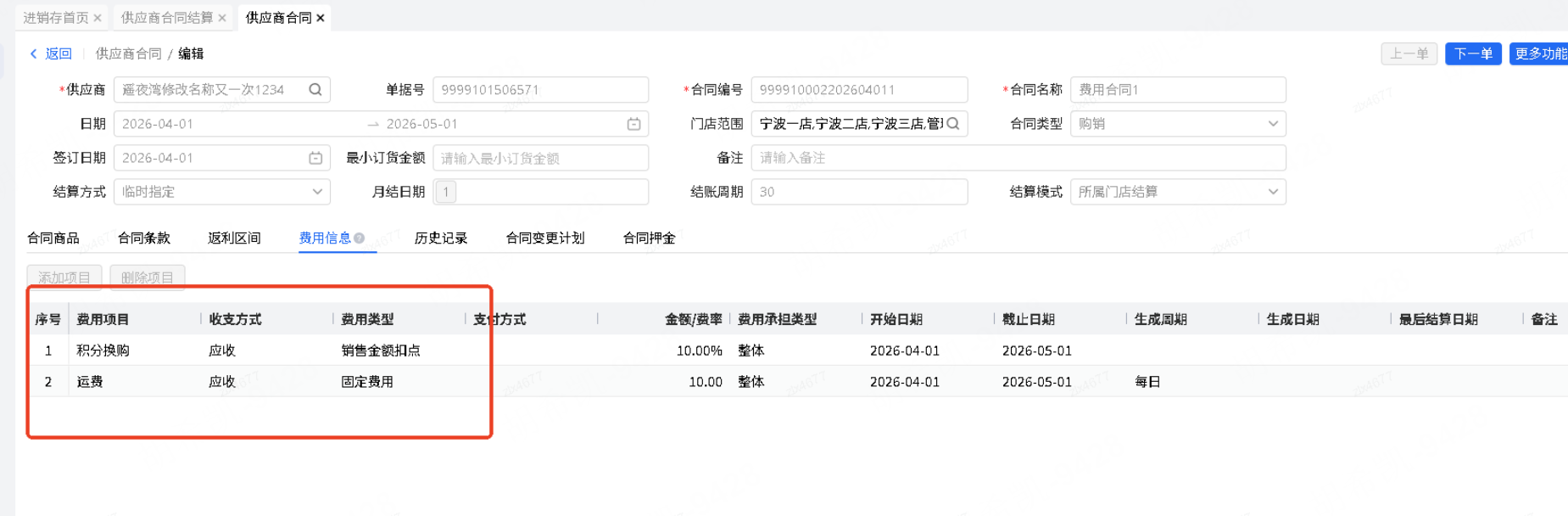Click the search icon in 门店范围 field

coord(953,124)
